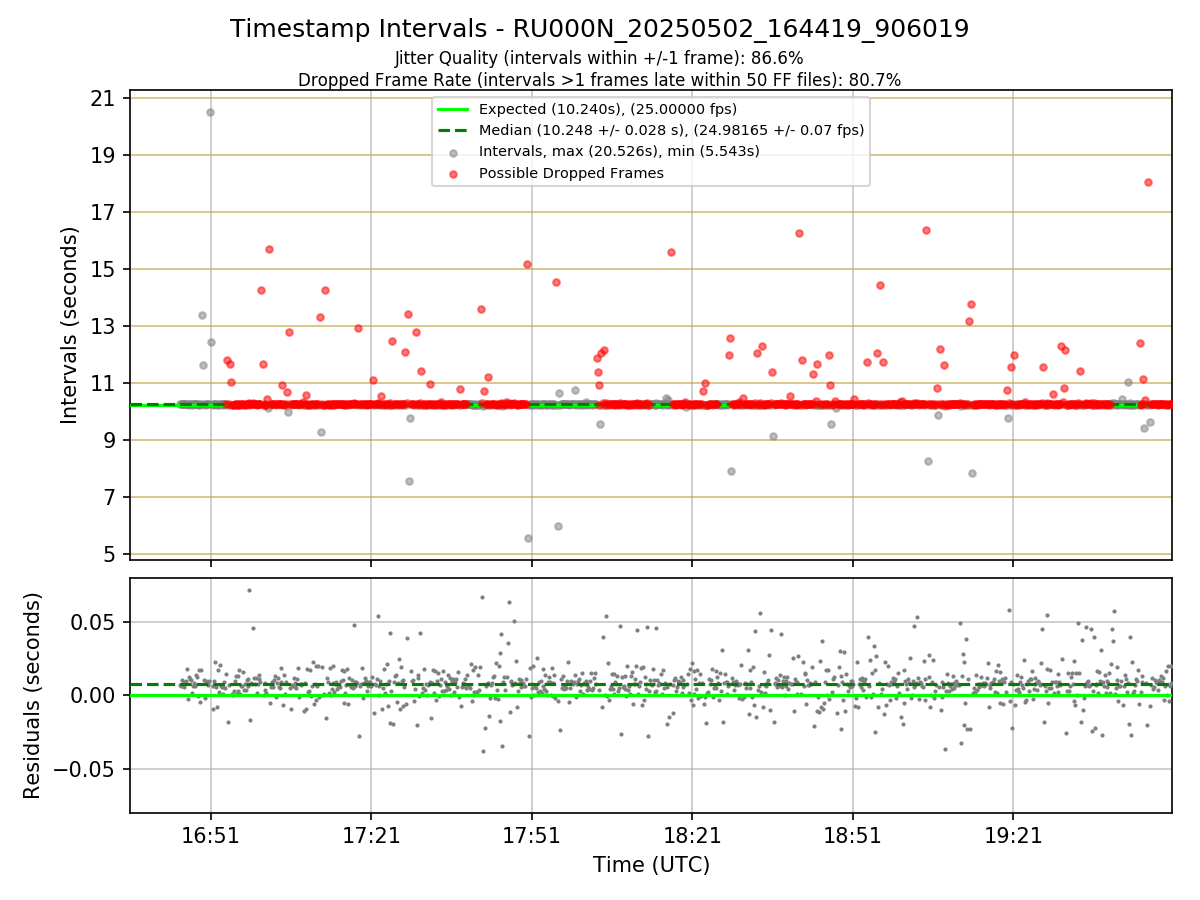This screenshot has width=1200, height=900.
Task: Click the 17:21 x-axis tick label
Action: 371,834
